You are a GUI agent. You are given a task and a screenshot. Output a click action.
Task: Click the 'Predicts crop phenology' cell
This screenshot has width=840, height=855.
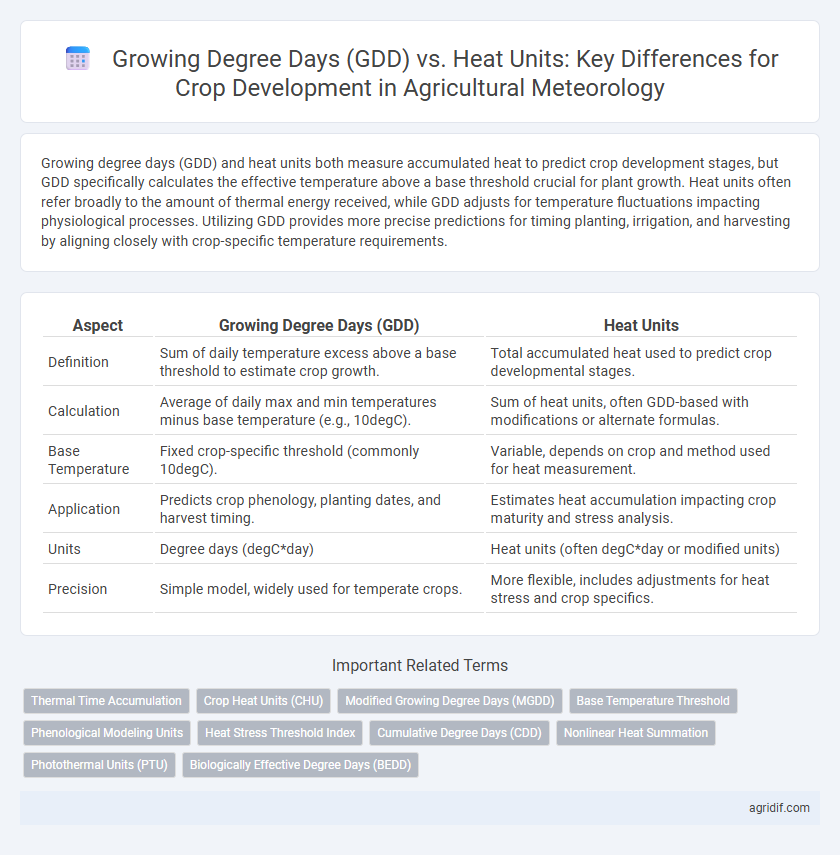(x=319, y=509)
